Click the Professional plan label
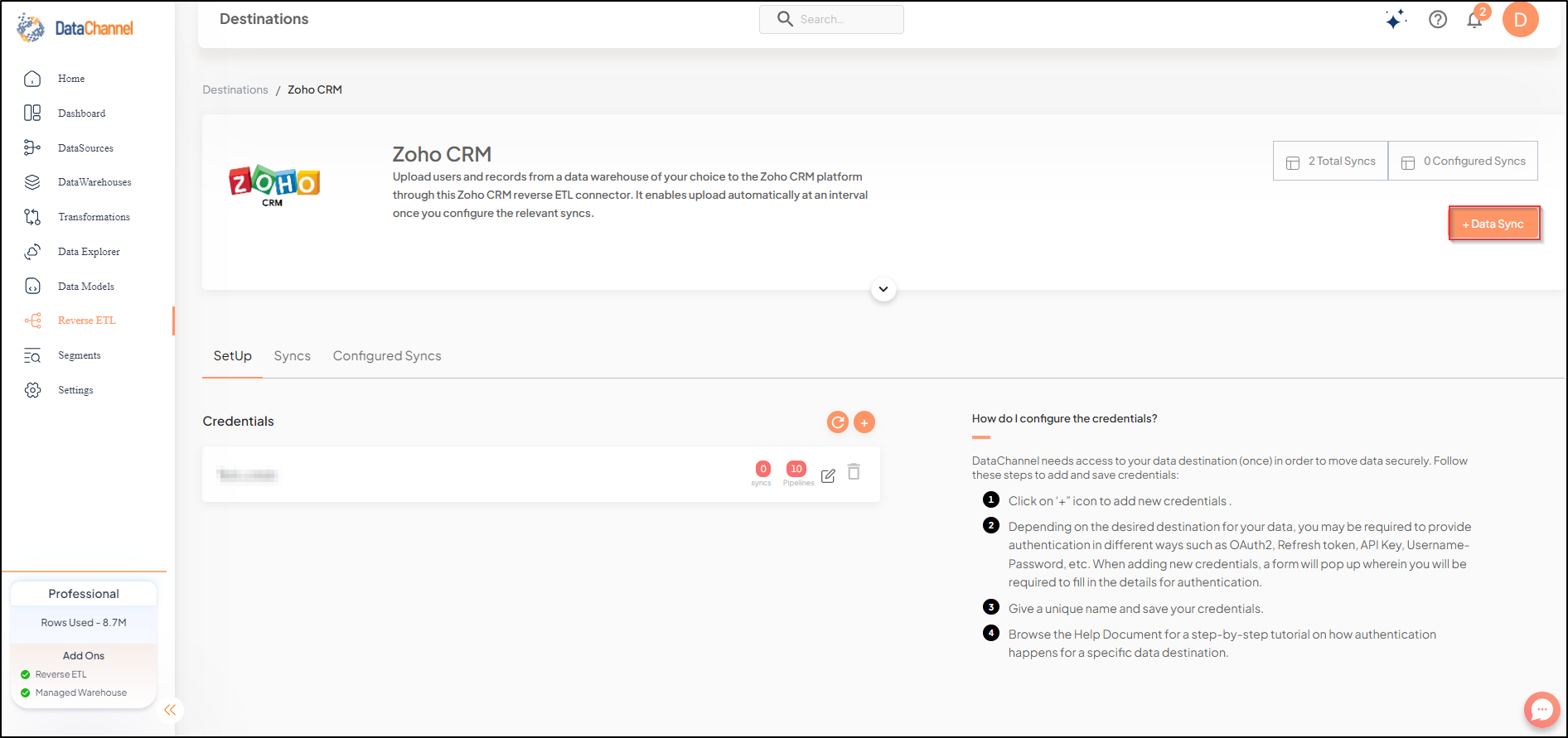Viewport: 1568px width, 738px height. point(84,594)
